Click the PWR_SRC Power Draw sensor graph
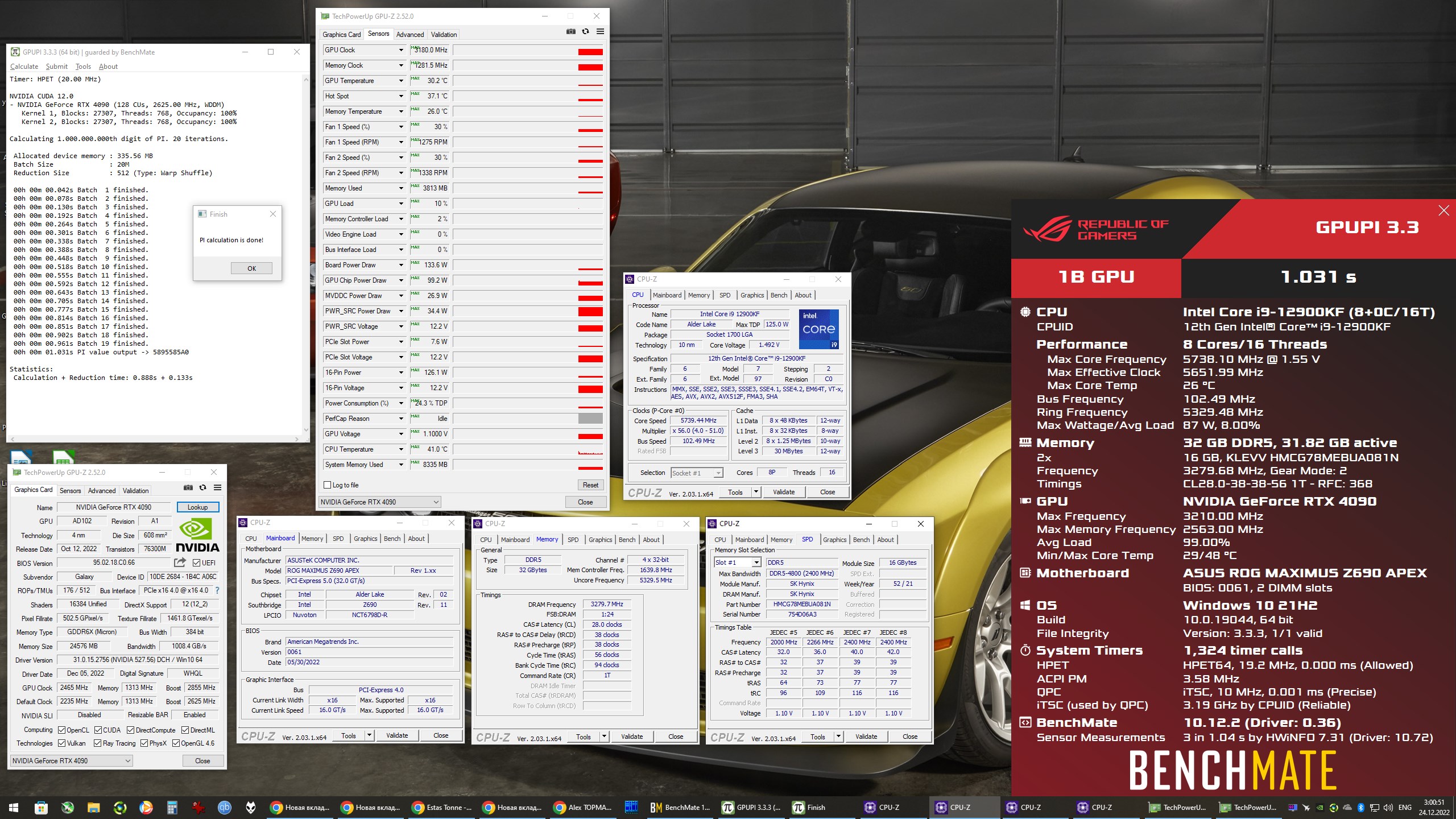 point(528,311)
